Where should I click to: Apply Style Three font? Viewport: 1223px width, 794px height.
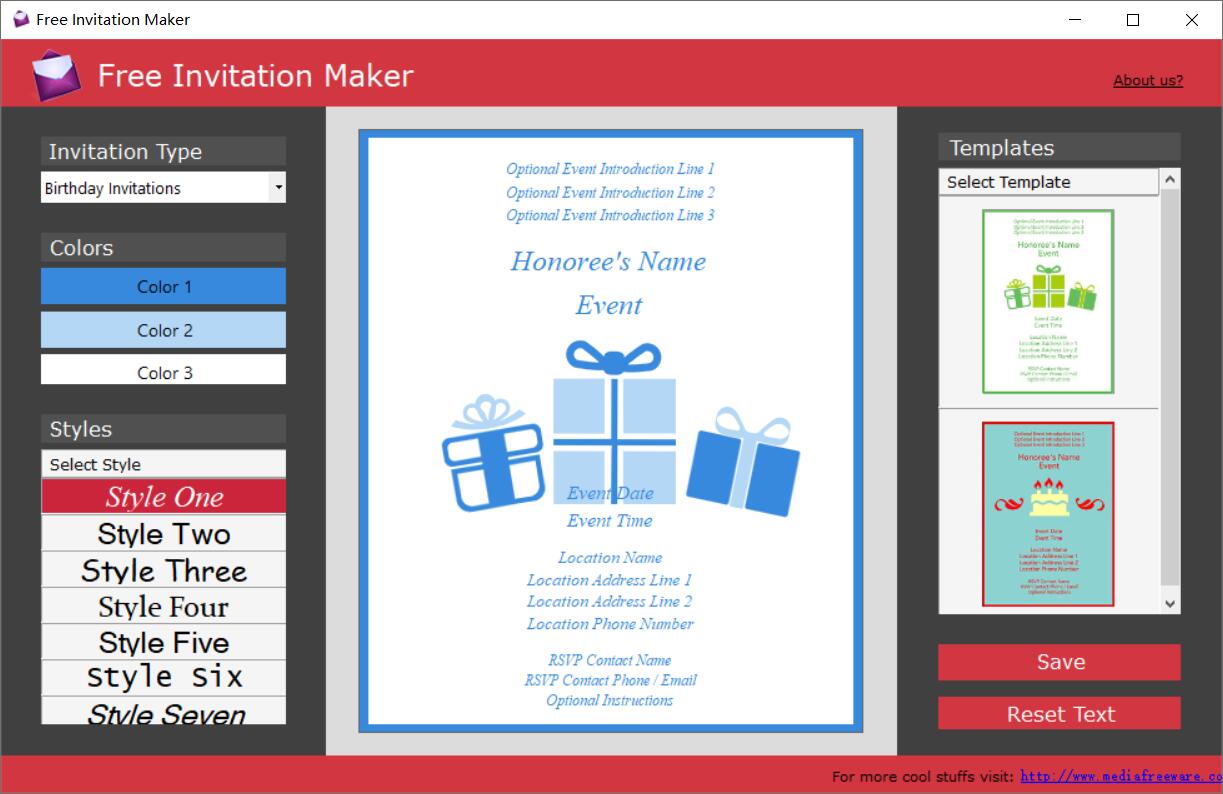tap(163, 570)
